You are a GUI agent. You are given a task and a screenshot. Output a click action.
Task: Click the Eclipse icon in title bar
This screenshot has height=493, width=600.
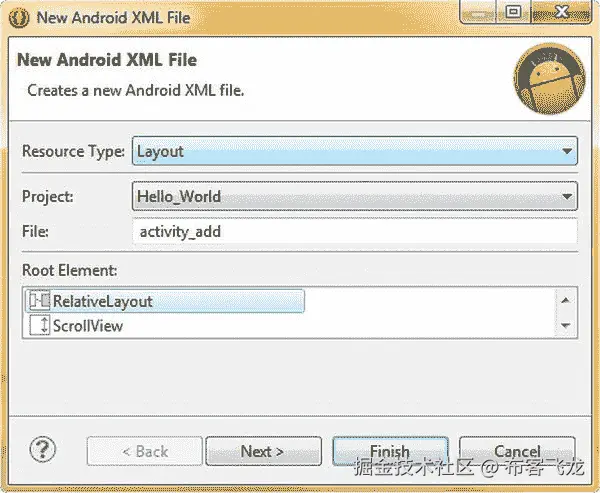pyautogui.click(x=19, y=18)
